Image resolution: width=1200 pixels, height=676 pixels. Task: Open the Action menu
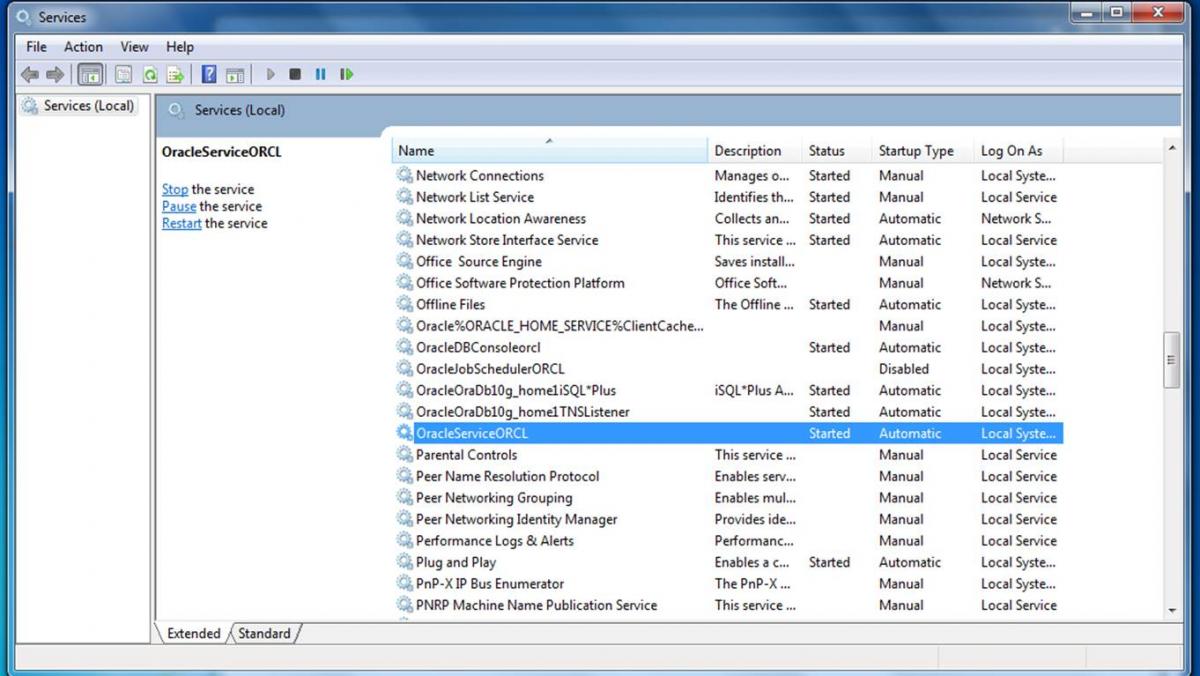83,47
